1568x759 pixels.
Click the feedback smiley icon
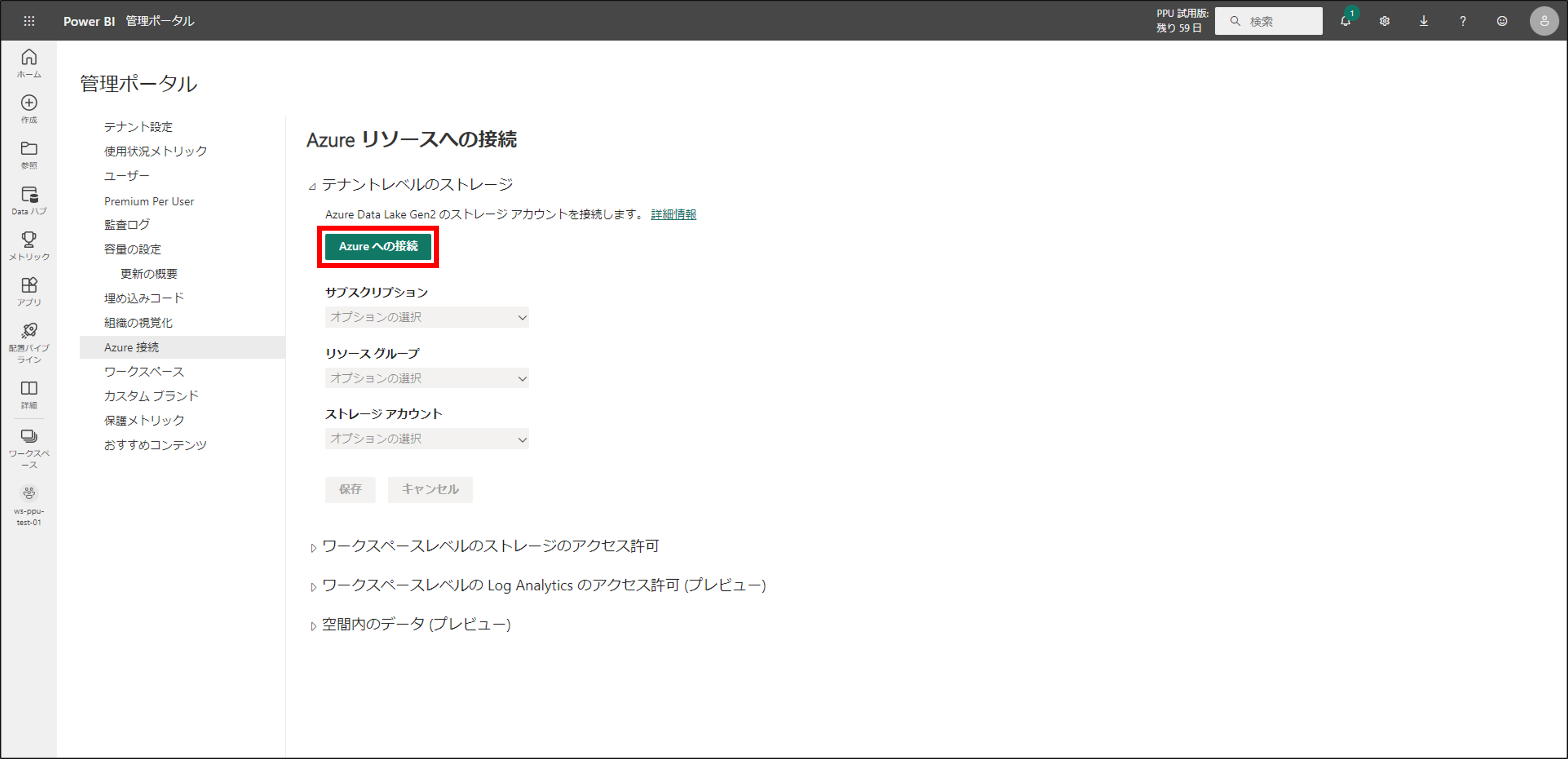tap(1502, 21)
